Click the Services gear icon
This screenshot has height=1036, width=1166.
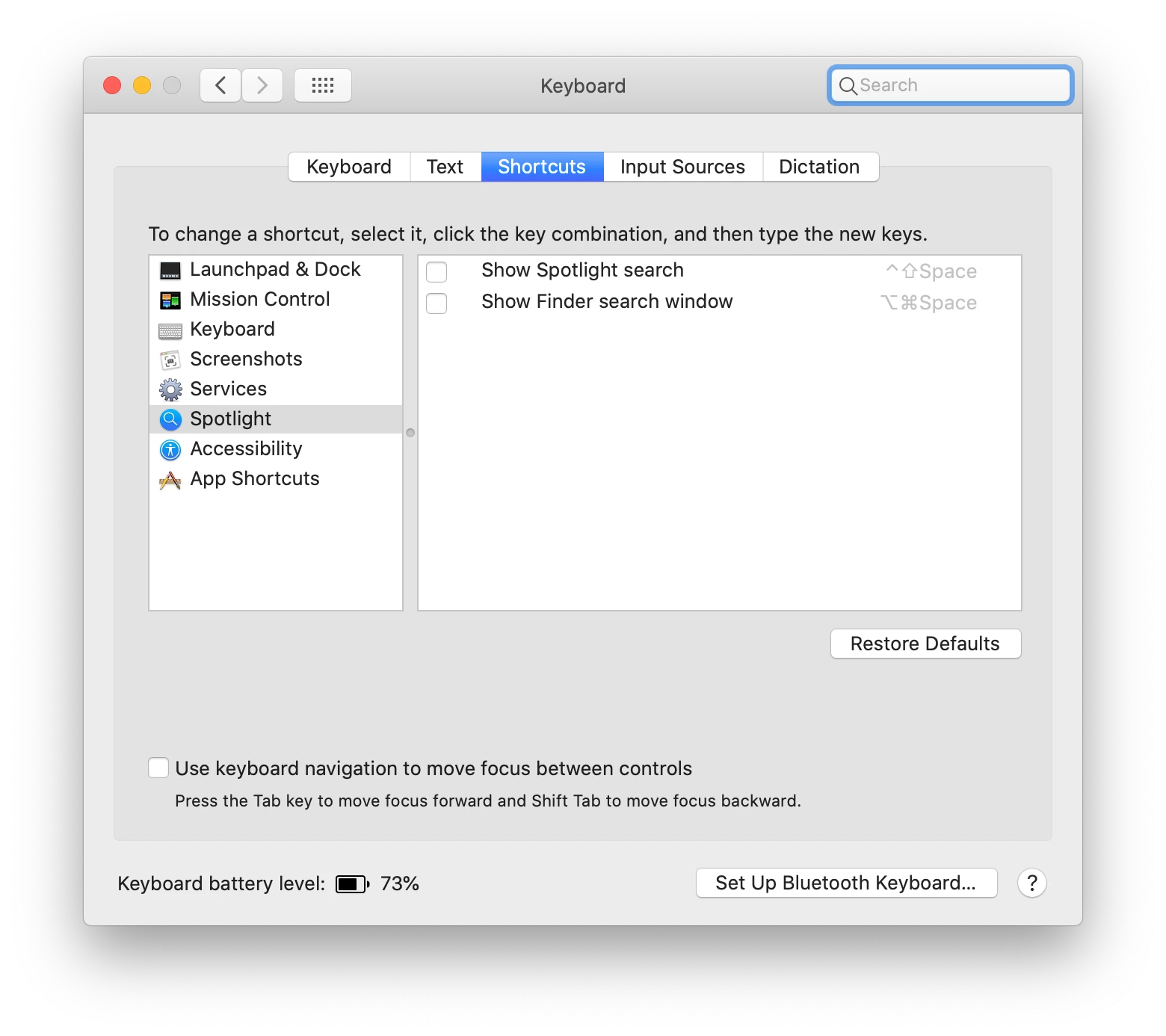[170, 389]
